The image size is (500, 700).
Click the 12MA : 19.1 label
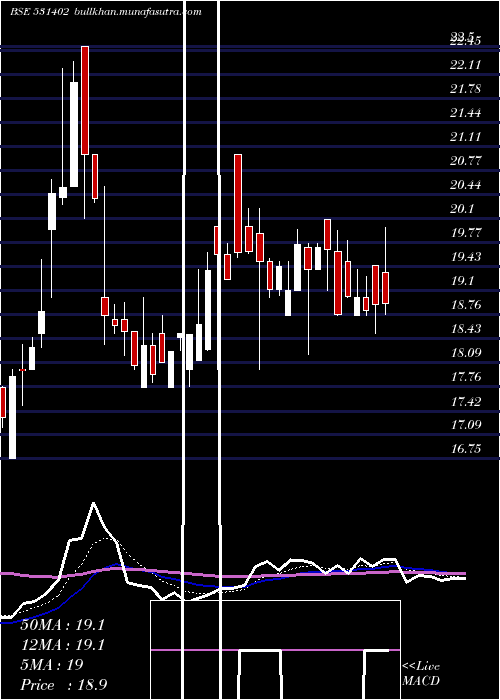pos(62,644)
